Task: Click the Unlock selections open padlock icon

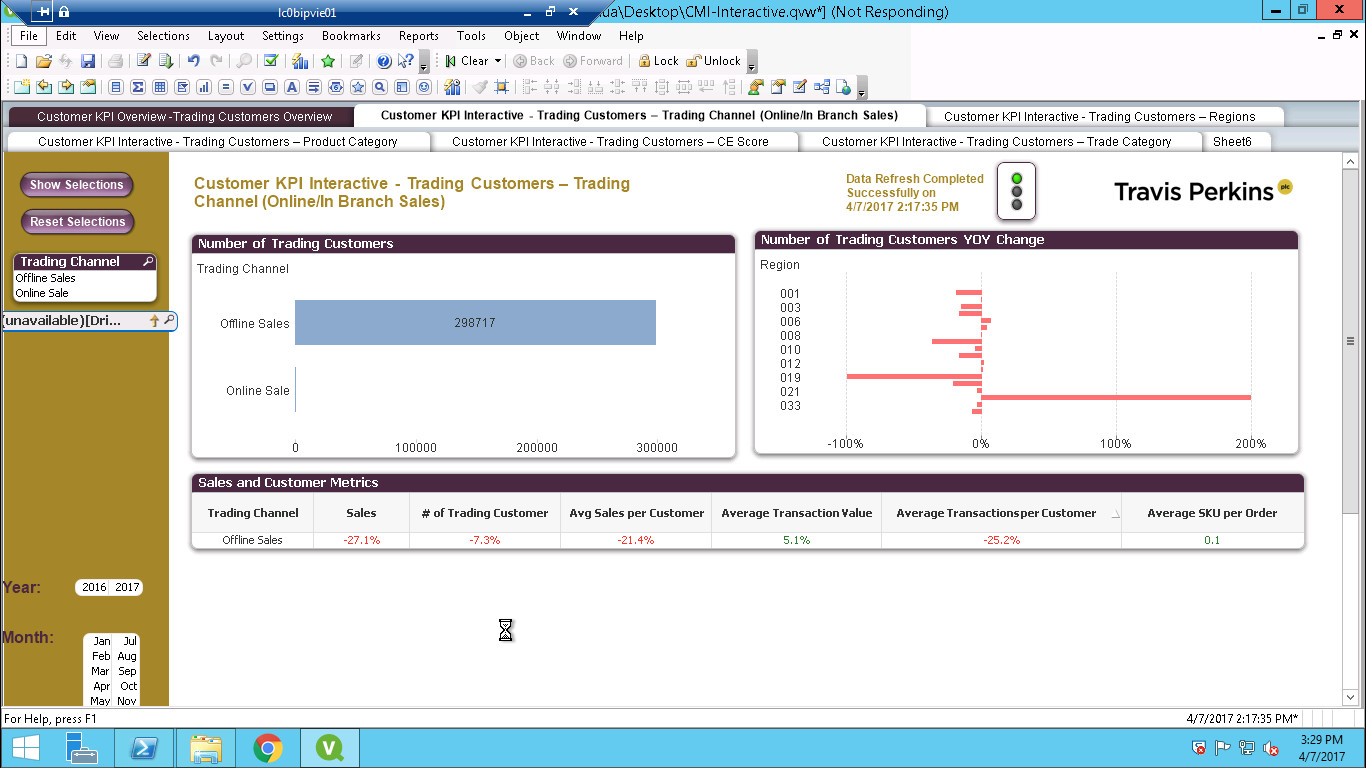Action: tap(693, 61)
